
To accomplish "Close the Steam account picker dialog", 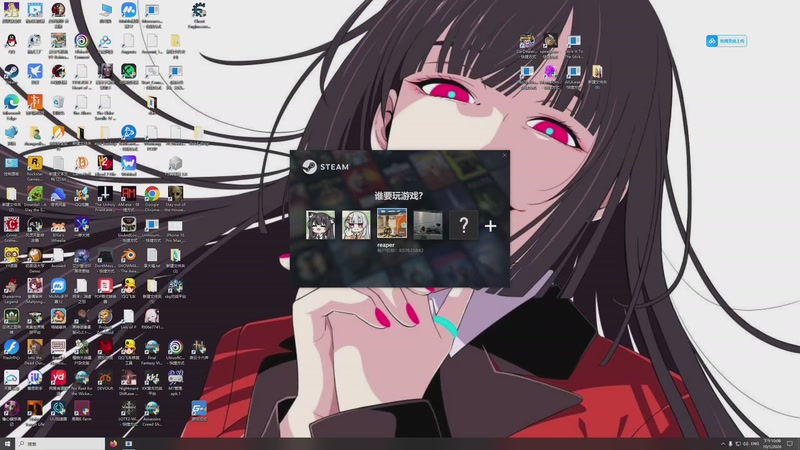I will click(x=505, y=155).
